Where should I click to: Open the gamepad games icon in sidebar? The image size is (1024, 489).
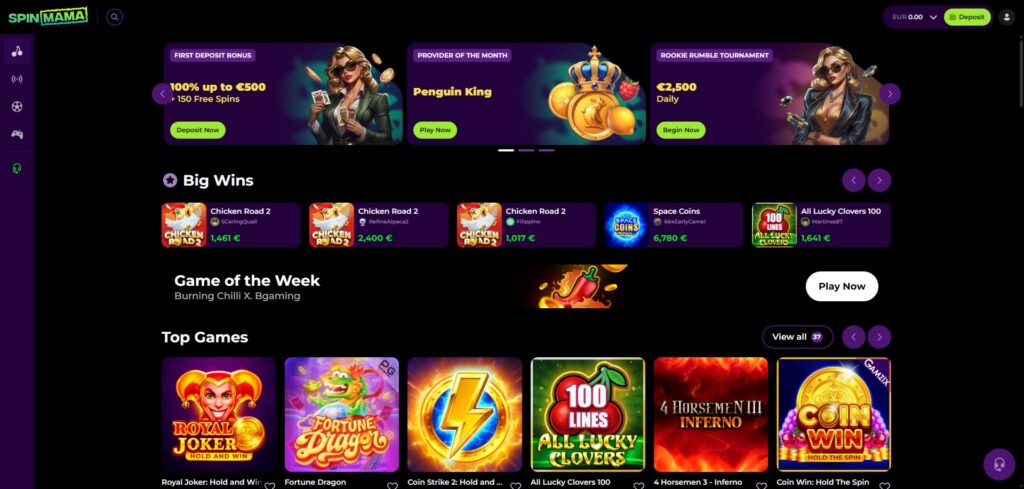[x=17, y=134]
